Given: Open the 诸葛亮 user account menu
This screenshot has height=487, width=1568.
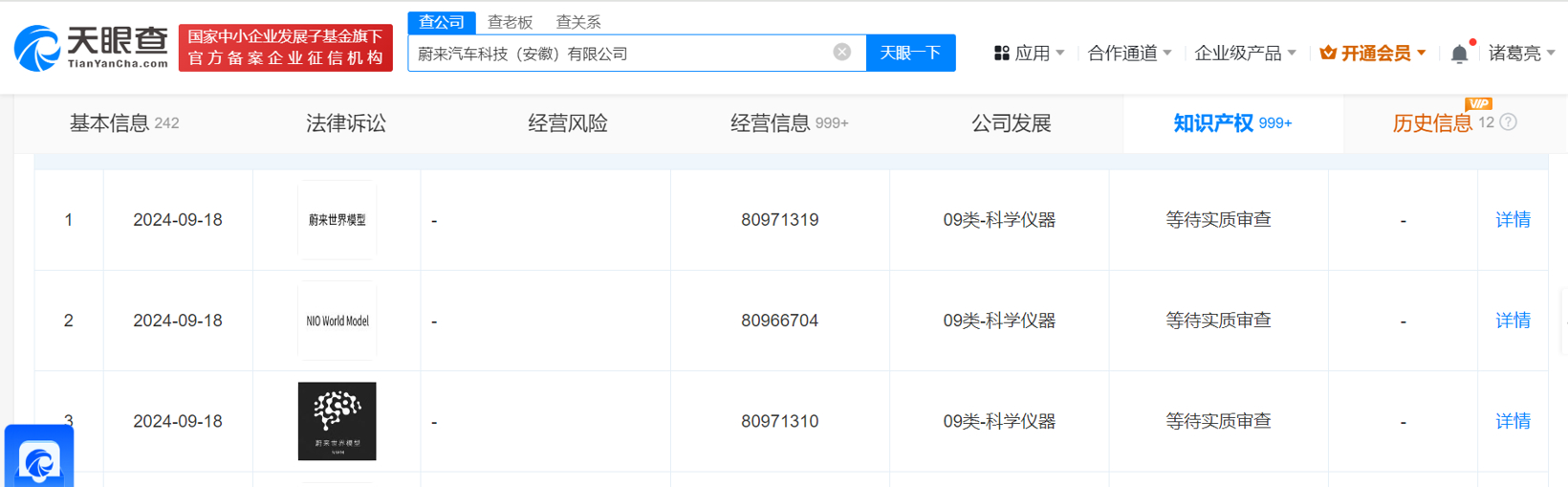Looking at the screenshot, I should tap(1521, 54).
